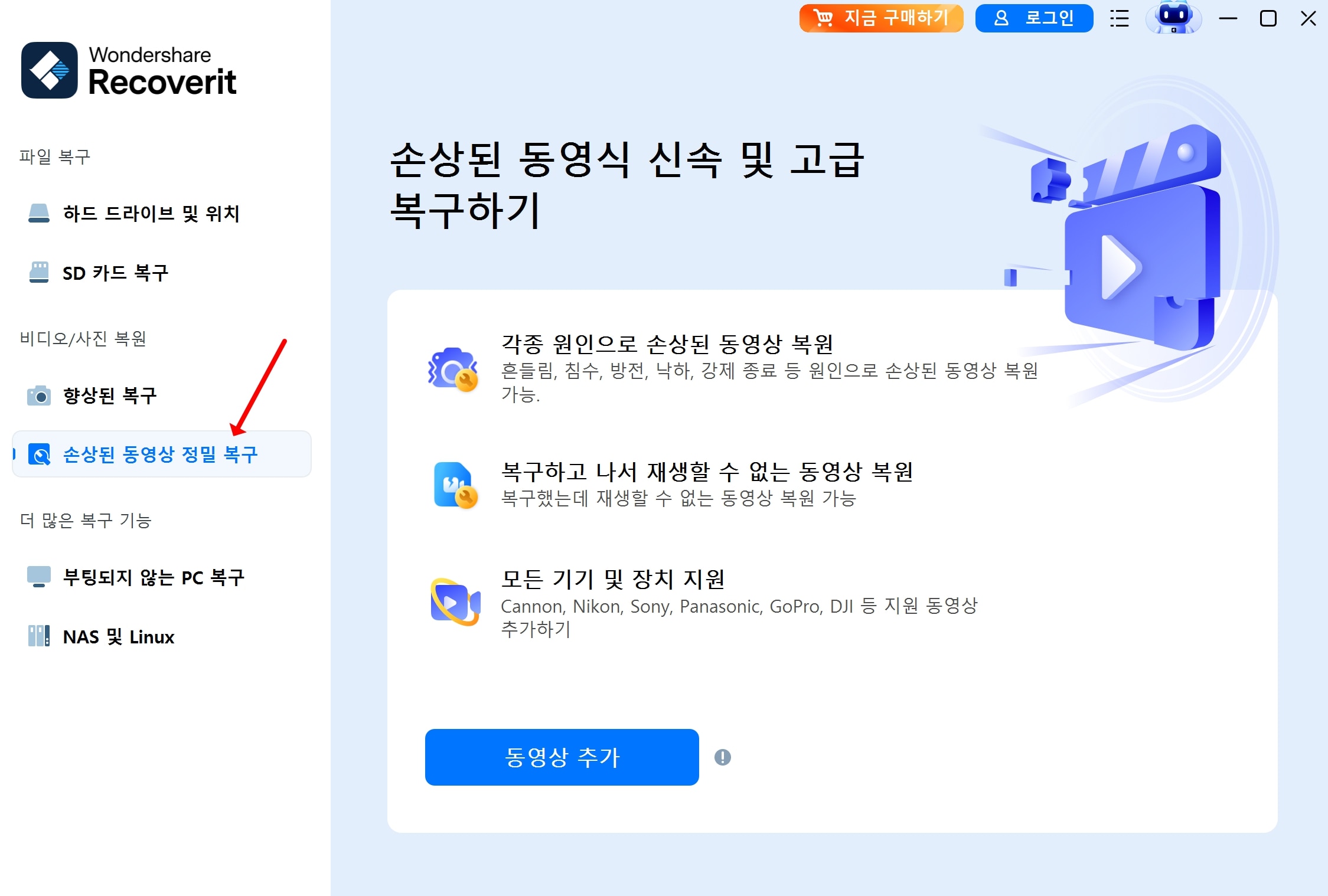Click the NAS server icon

pos(39,636)
